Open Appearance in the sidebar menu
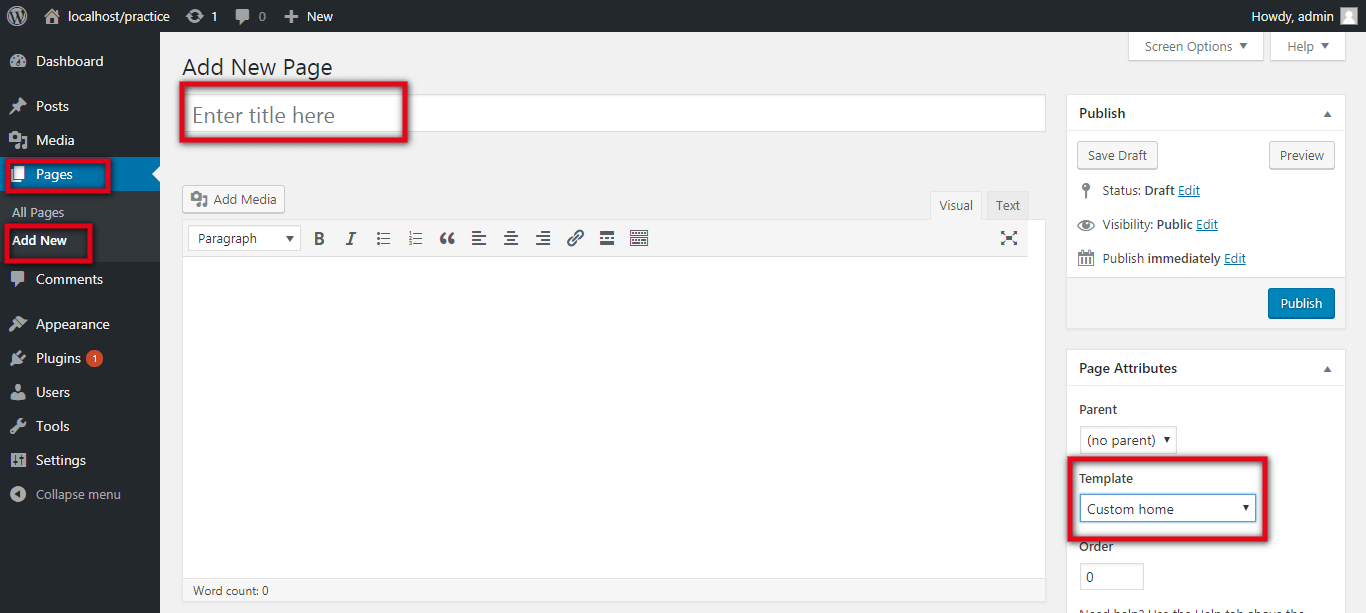Viewport: 1366px width, 613px height. 72,325
